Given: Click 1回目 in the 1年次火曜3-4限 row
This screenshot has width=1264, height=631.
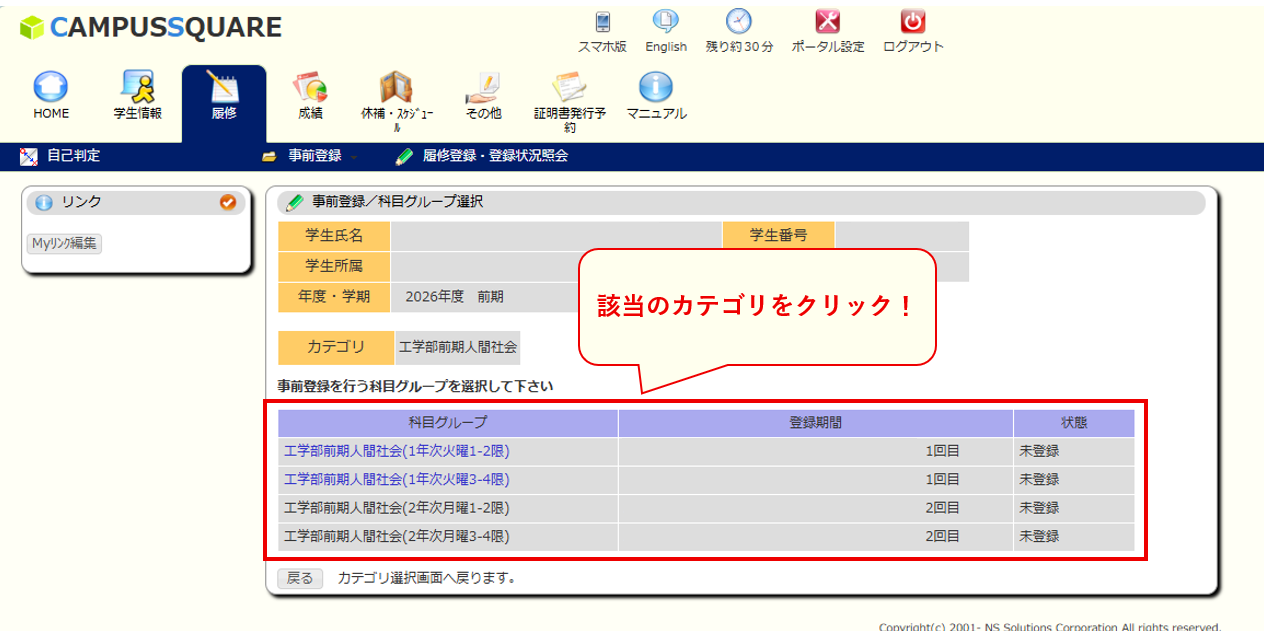Looking at the screenshot, I should 942,479.
